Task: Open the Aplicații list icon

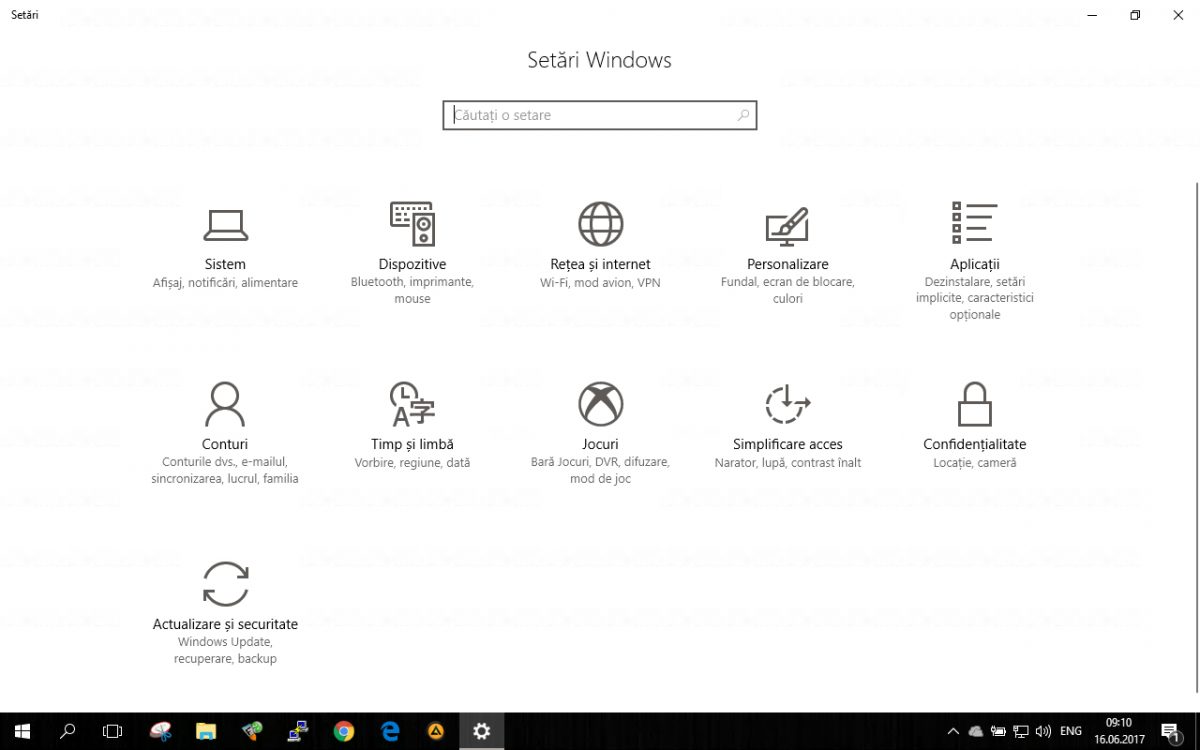Action: pos(974,222)
